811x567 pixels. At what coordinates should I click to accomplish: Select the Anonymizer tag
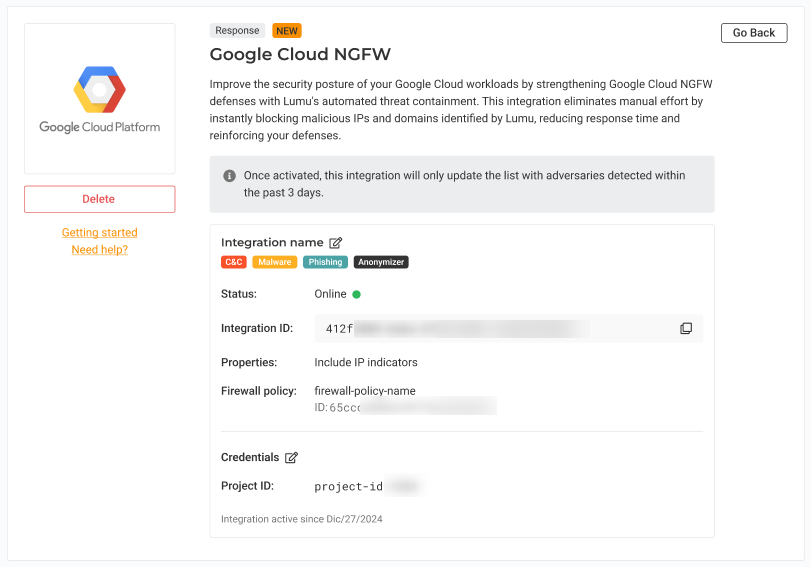point(381,262)
